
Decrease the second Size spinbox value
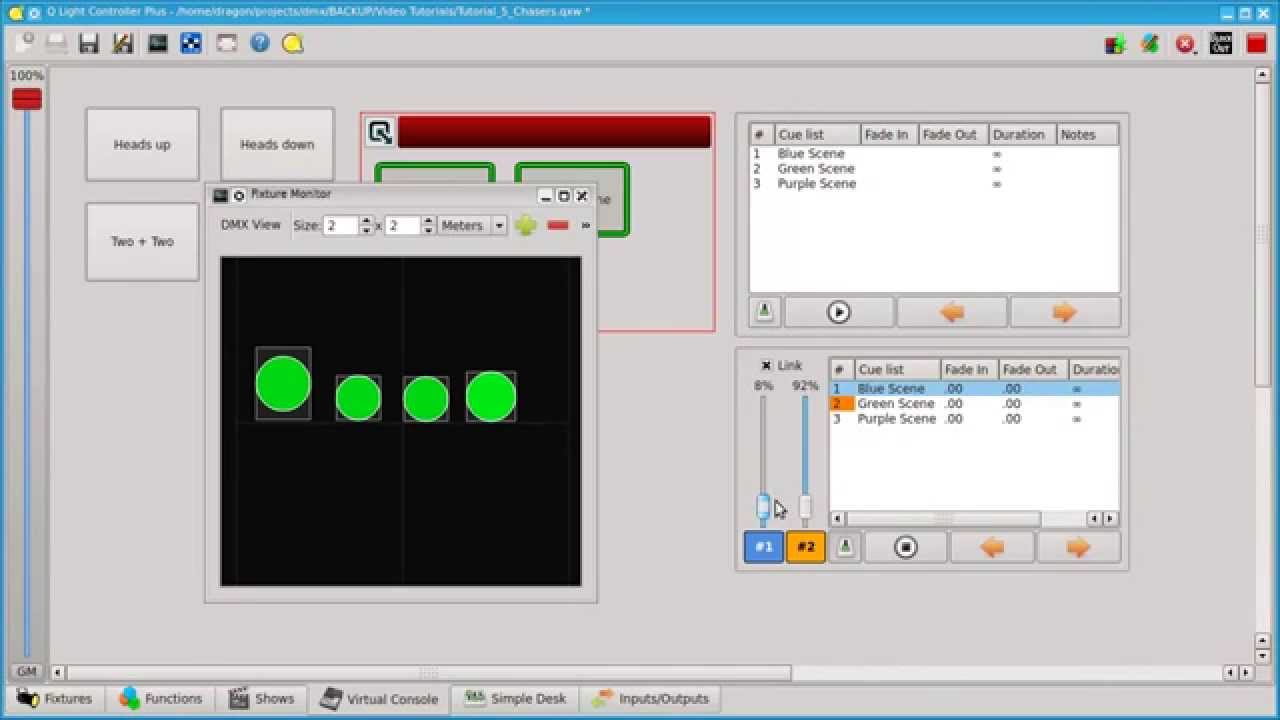(428, 231)
